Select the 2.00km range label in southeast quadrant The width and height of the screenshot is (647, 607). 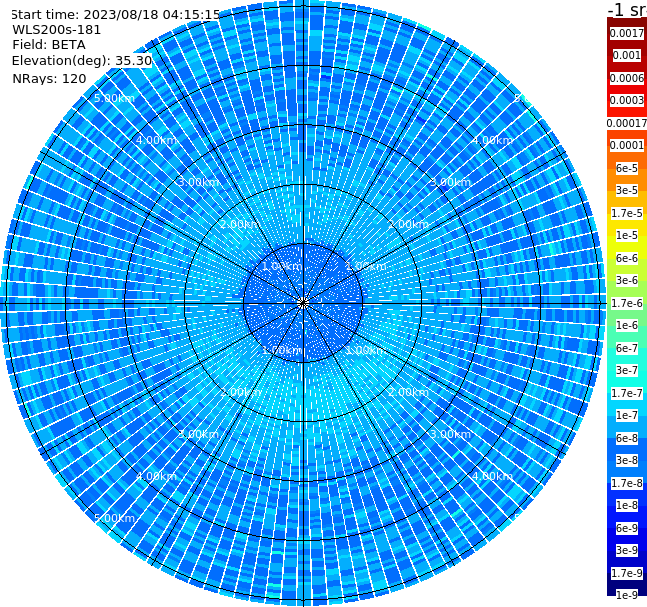(409, 392)
